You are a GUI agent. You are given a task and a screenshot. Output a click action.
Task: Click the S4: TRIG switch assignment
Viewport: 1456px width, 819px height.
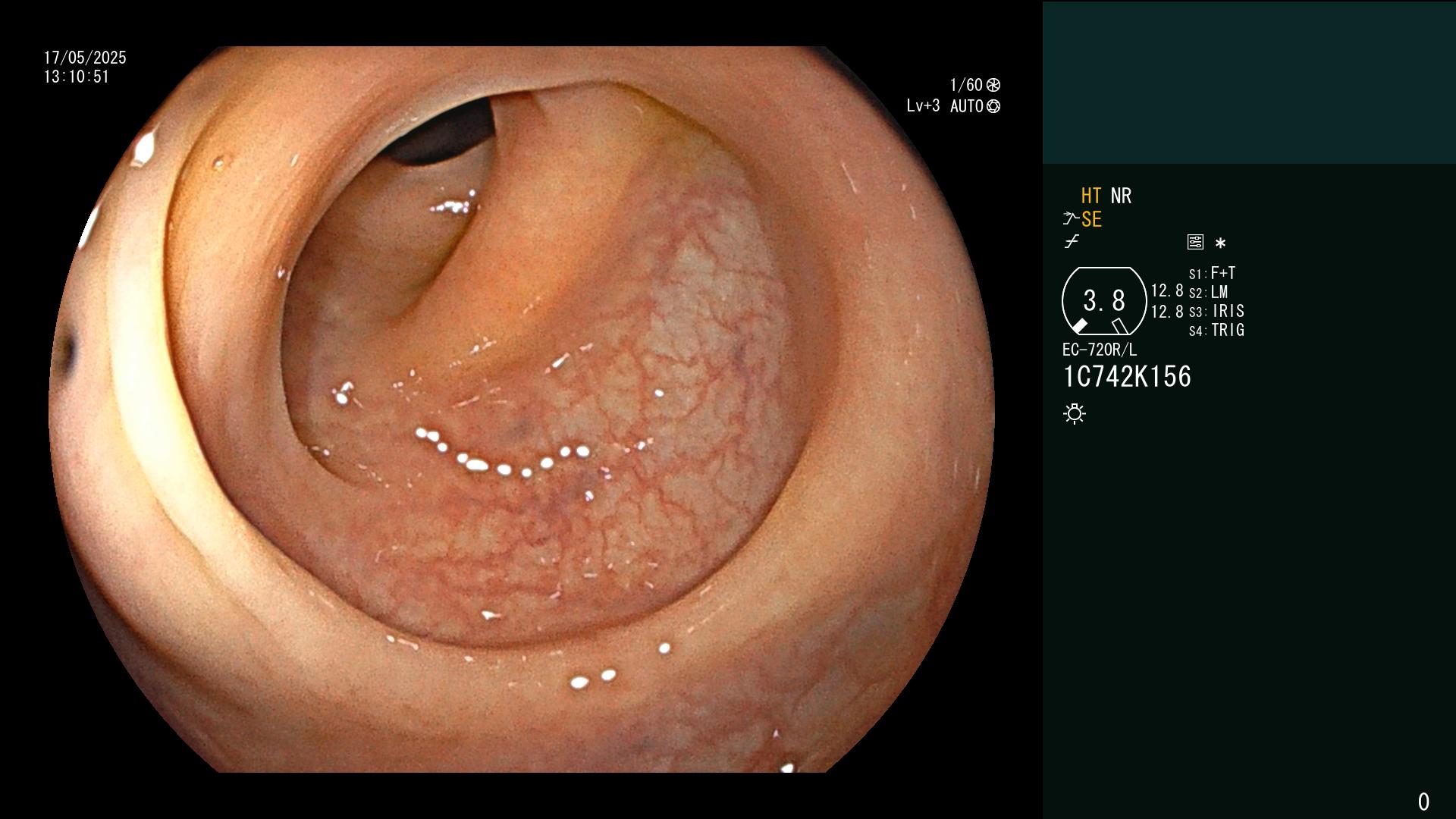[x=1216, y=330]
